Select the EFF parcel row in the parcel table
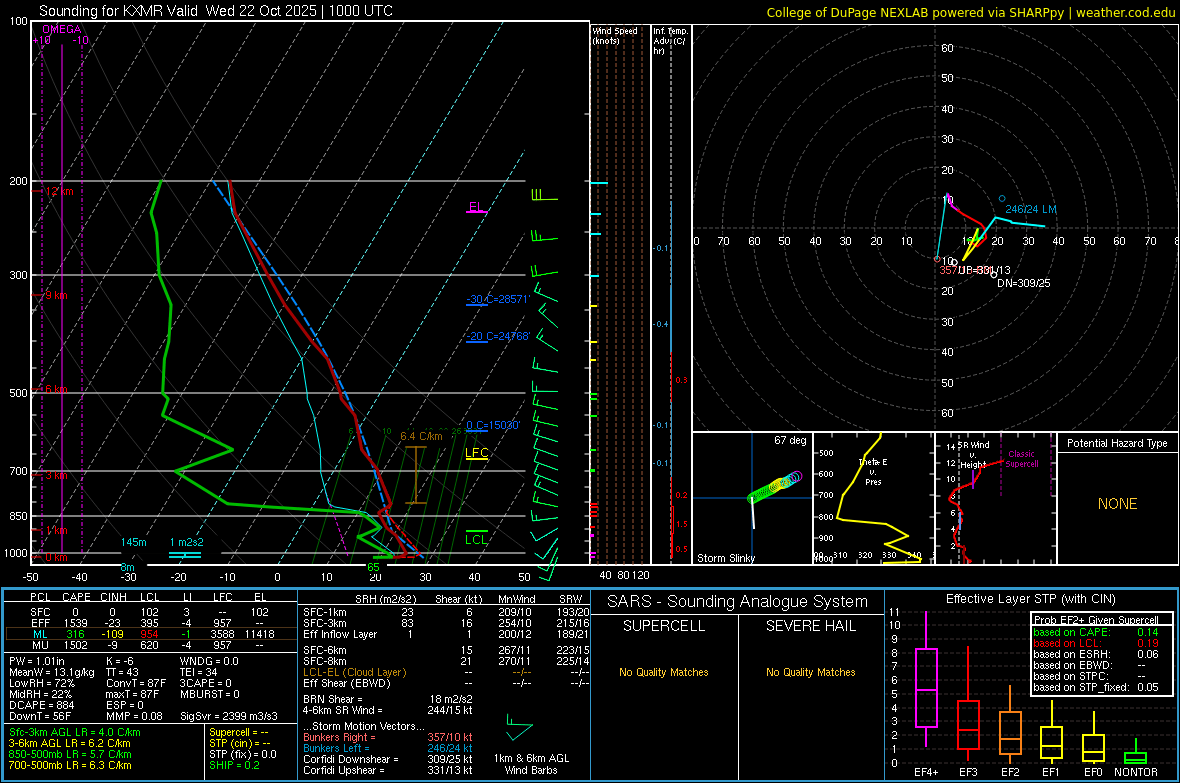The width and height of the screenshot is (1180, 783). 149,623
